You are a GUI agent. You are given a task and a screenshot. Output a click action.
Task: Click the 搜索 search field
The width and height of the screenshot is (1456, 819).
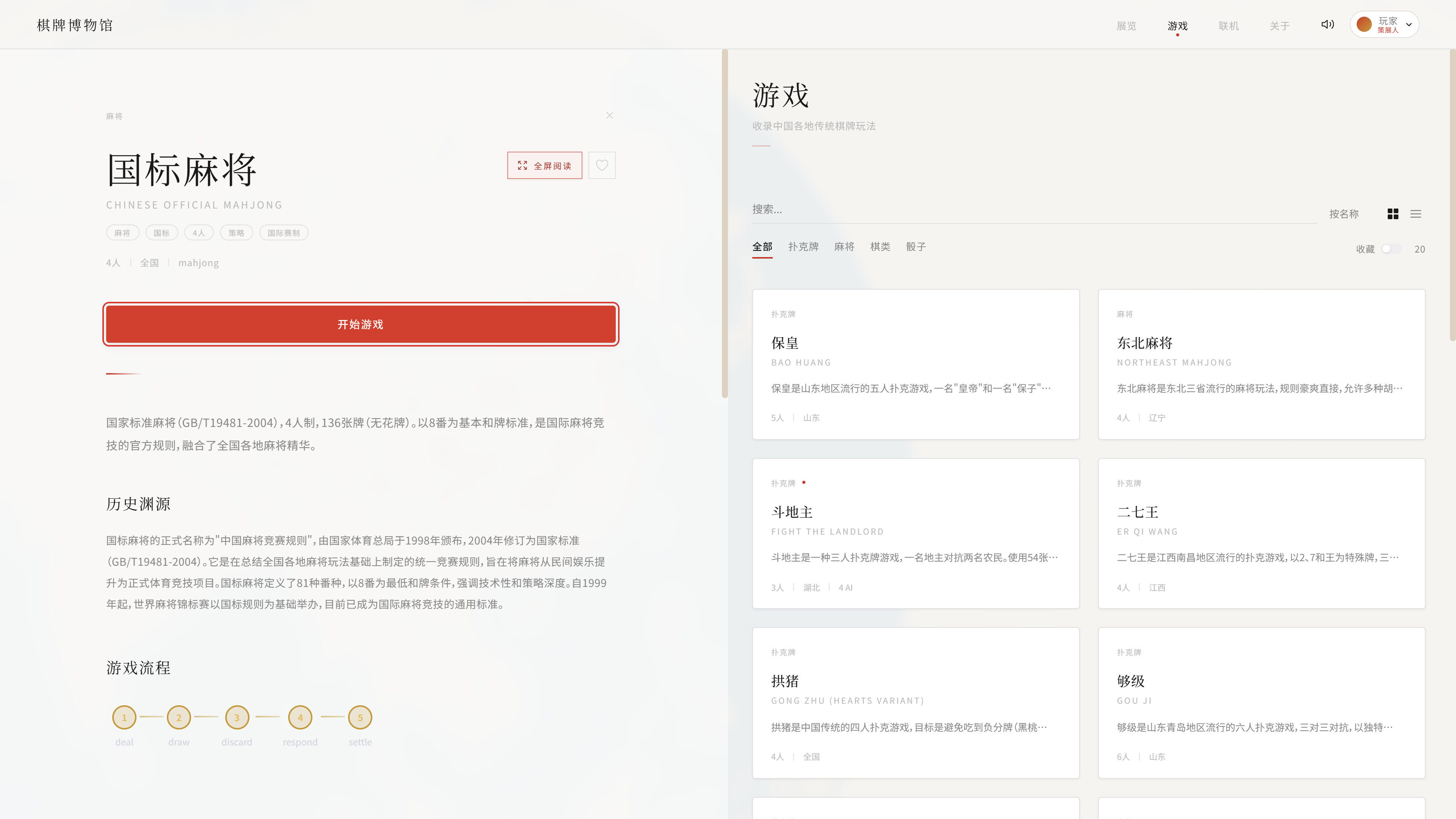tap(1034, 210)
